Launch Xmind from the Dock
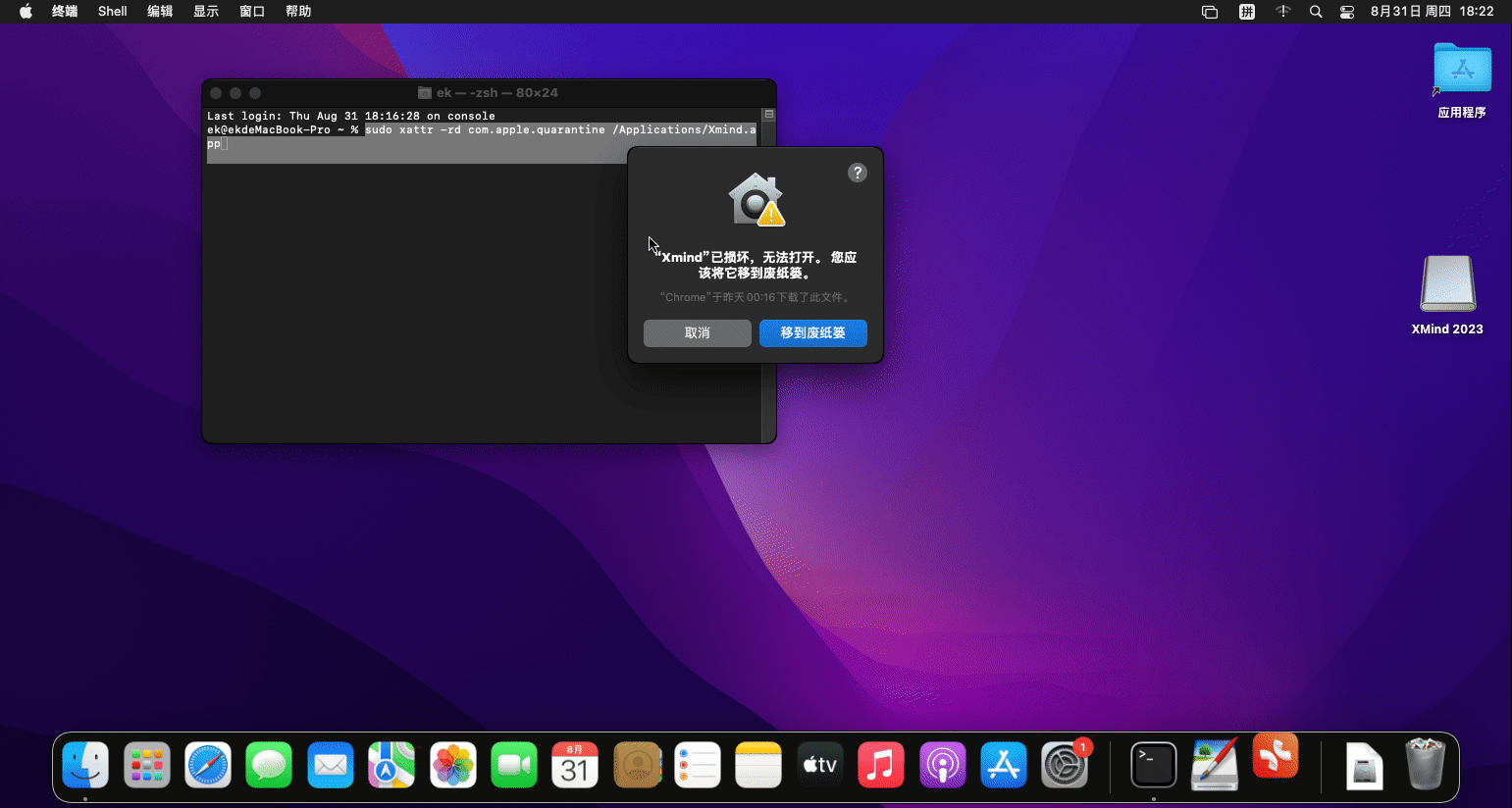 click(1276, 756)
